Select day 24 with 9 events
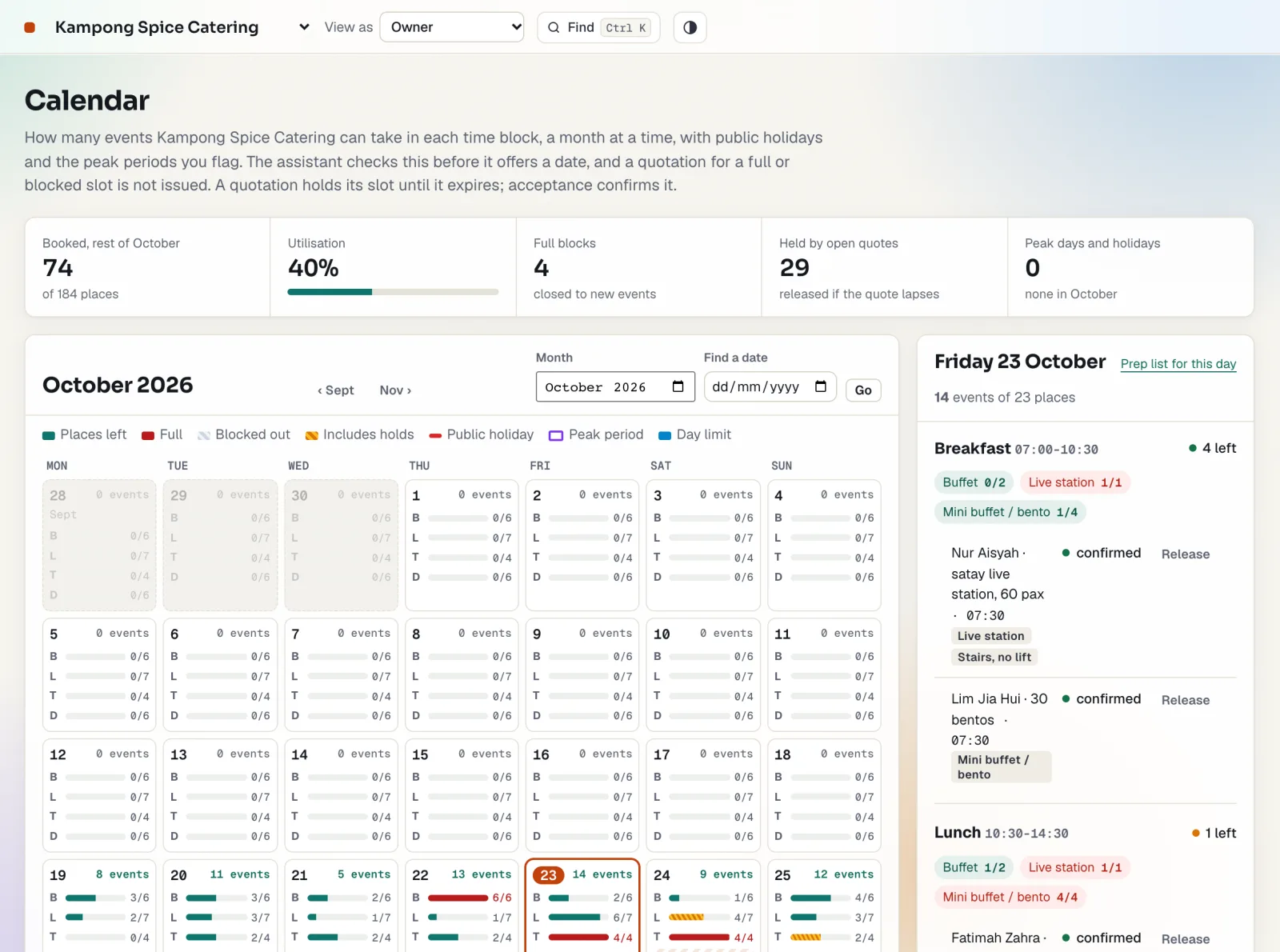This screenshot has height=952, width=1280. (x=703, y=906)
